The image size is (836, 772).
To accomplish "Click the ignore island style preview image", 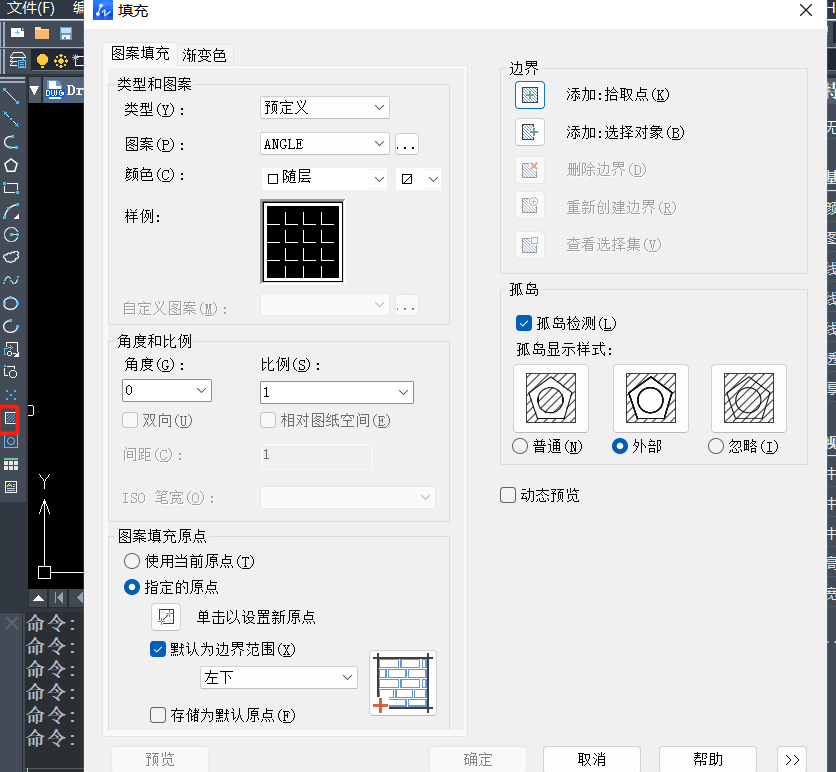I will [x=749, y=398].
